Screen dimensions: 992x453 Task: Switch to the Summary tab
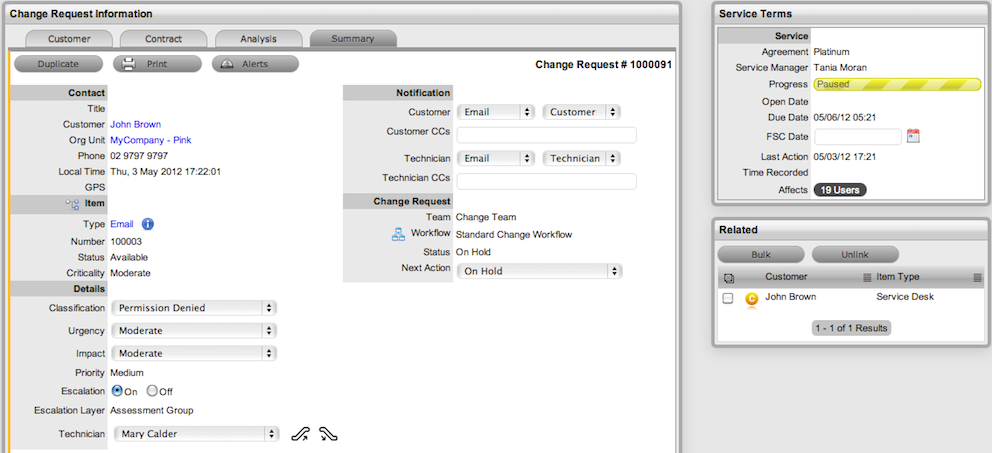pyautogui.click(x=353, y=39)
